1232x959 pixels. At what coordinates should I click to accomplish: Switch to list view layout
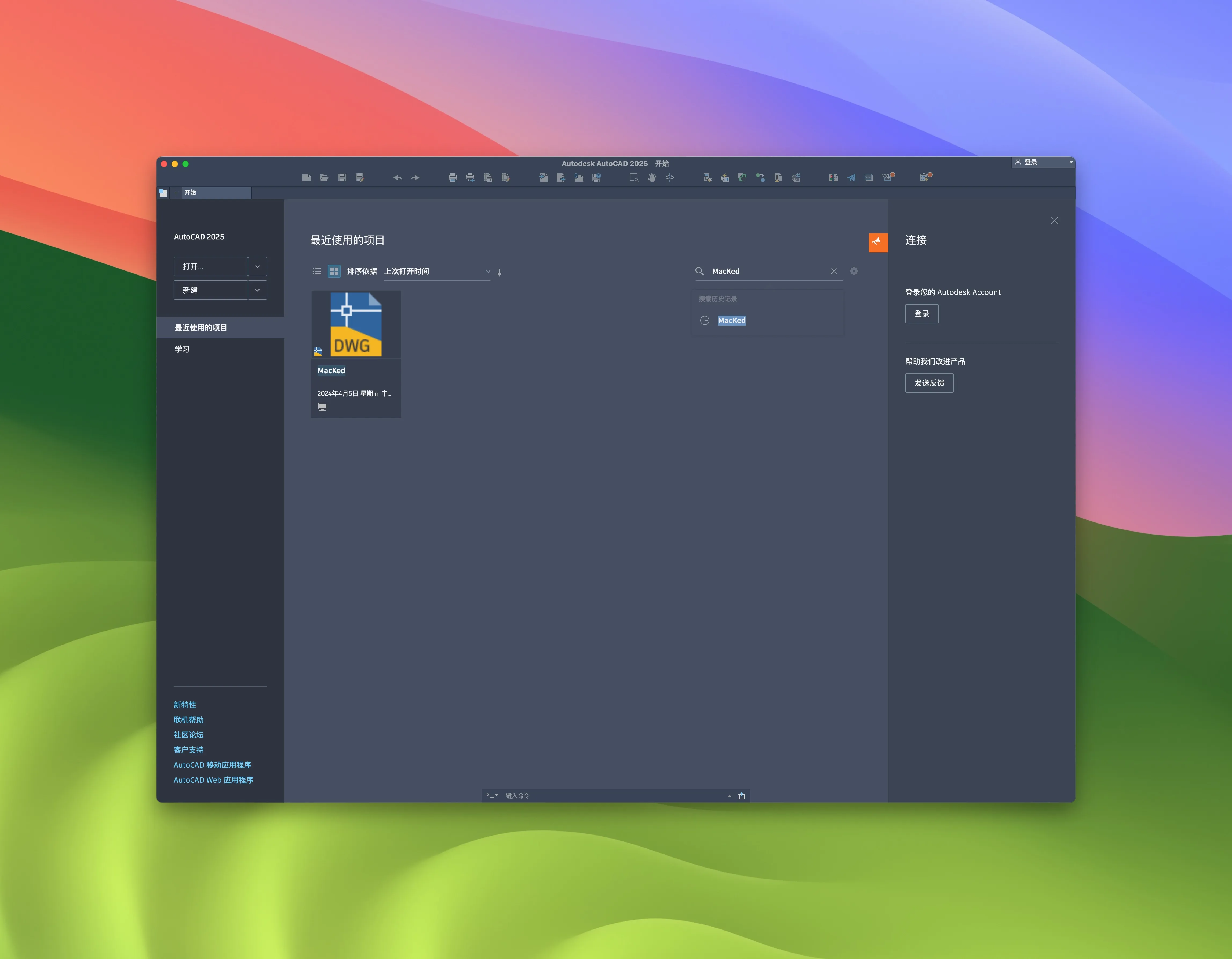317,271
